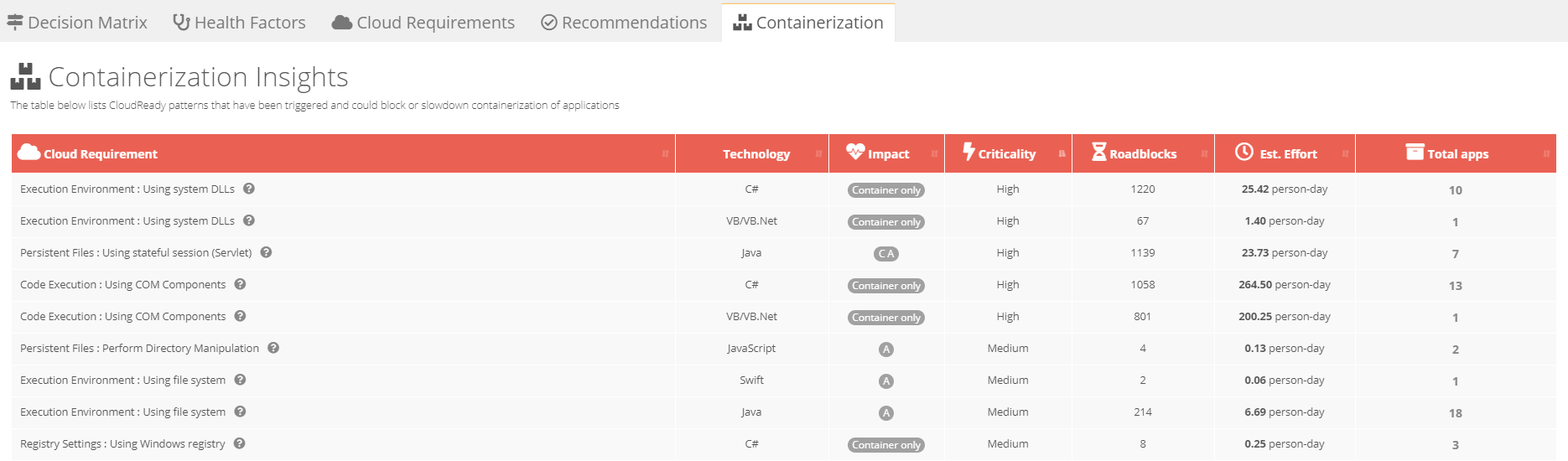Click help icon on Swift Using file system row
Image resolution: width=1568 pixels, height=461 pixels.
(240, 380)
